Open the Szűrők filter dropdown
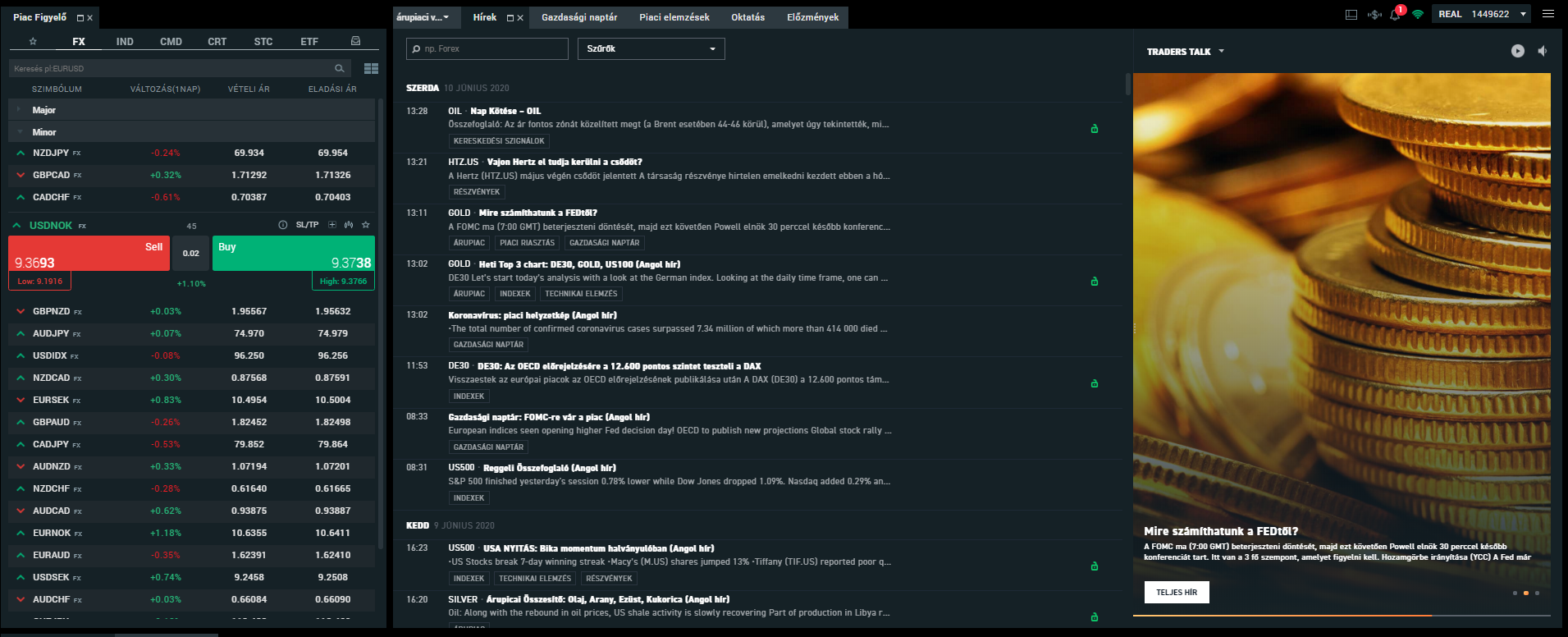Screen dimensions: 1568x637 click(x=651, y=48)
